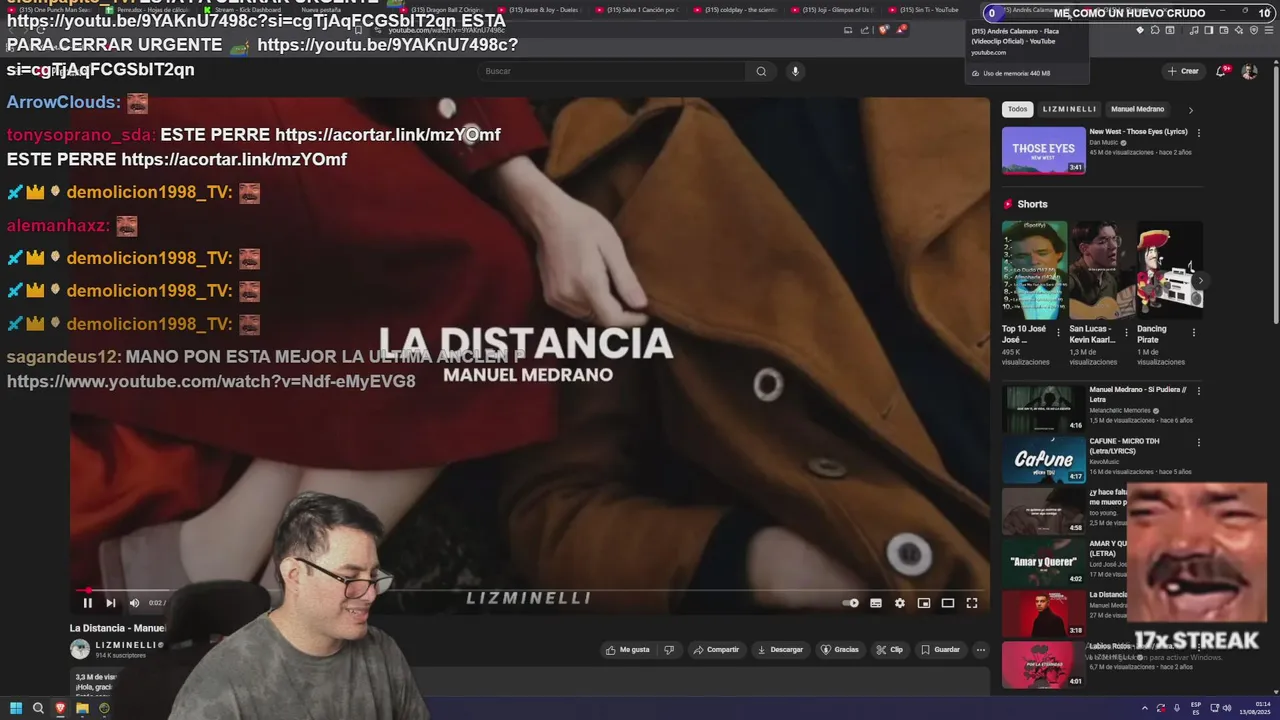
Task: Open the Crear create menu
Action: [x=1182, y=71]
